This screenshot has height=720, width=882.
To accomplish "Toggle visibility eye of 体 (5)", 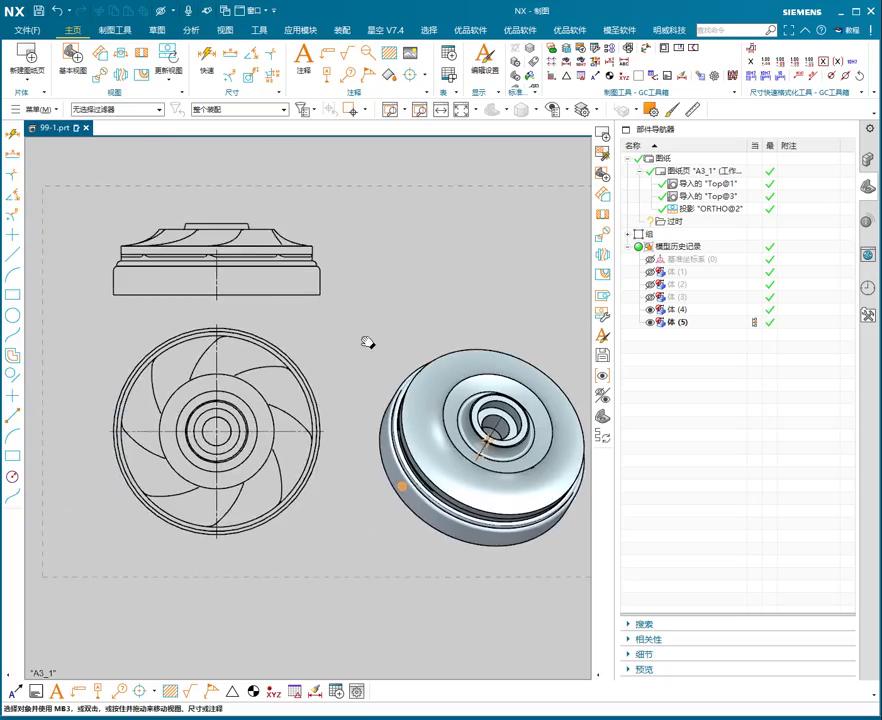I will pos(649,323).
